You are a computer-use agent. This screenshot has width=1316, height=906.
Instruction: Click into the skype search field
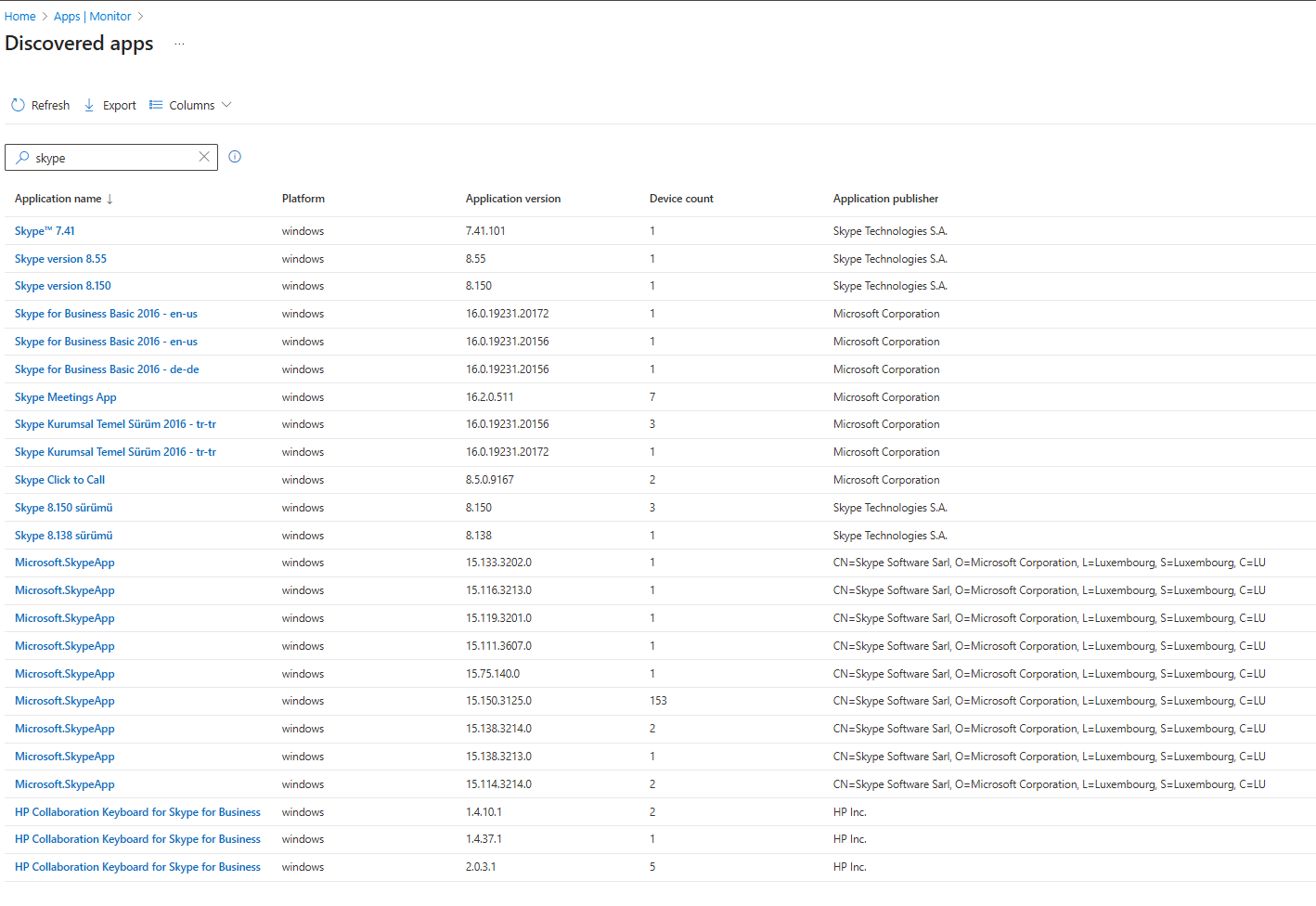(111, 158)
